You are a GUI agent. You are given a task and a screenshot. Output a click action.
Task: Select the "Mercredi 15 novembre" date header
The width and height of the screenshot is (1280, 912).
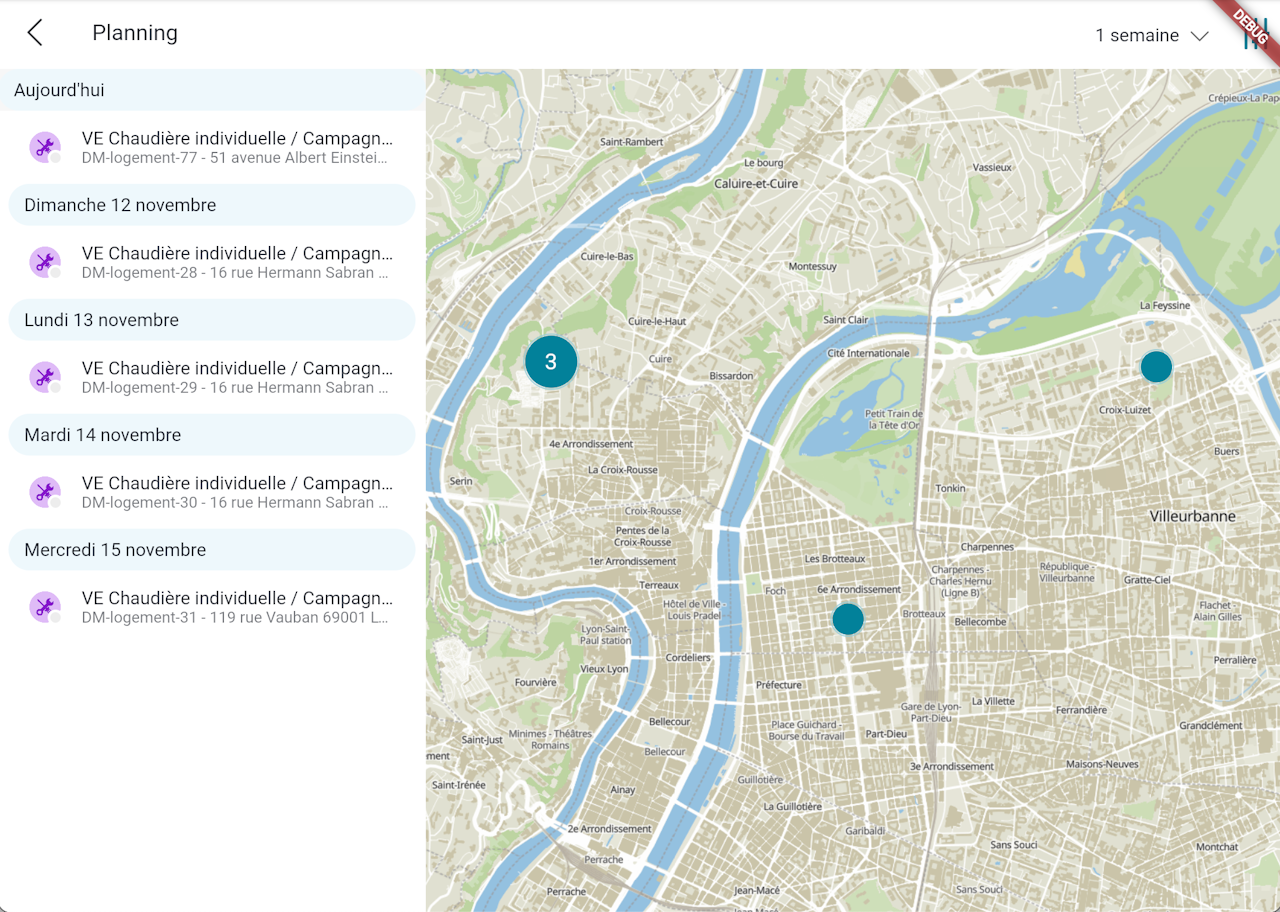[115, 550]
